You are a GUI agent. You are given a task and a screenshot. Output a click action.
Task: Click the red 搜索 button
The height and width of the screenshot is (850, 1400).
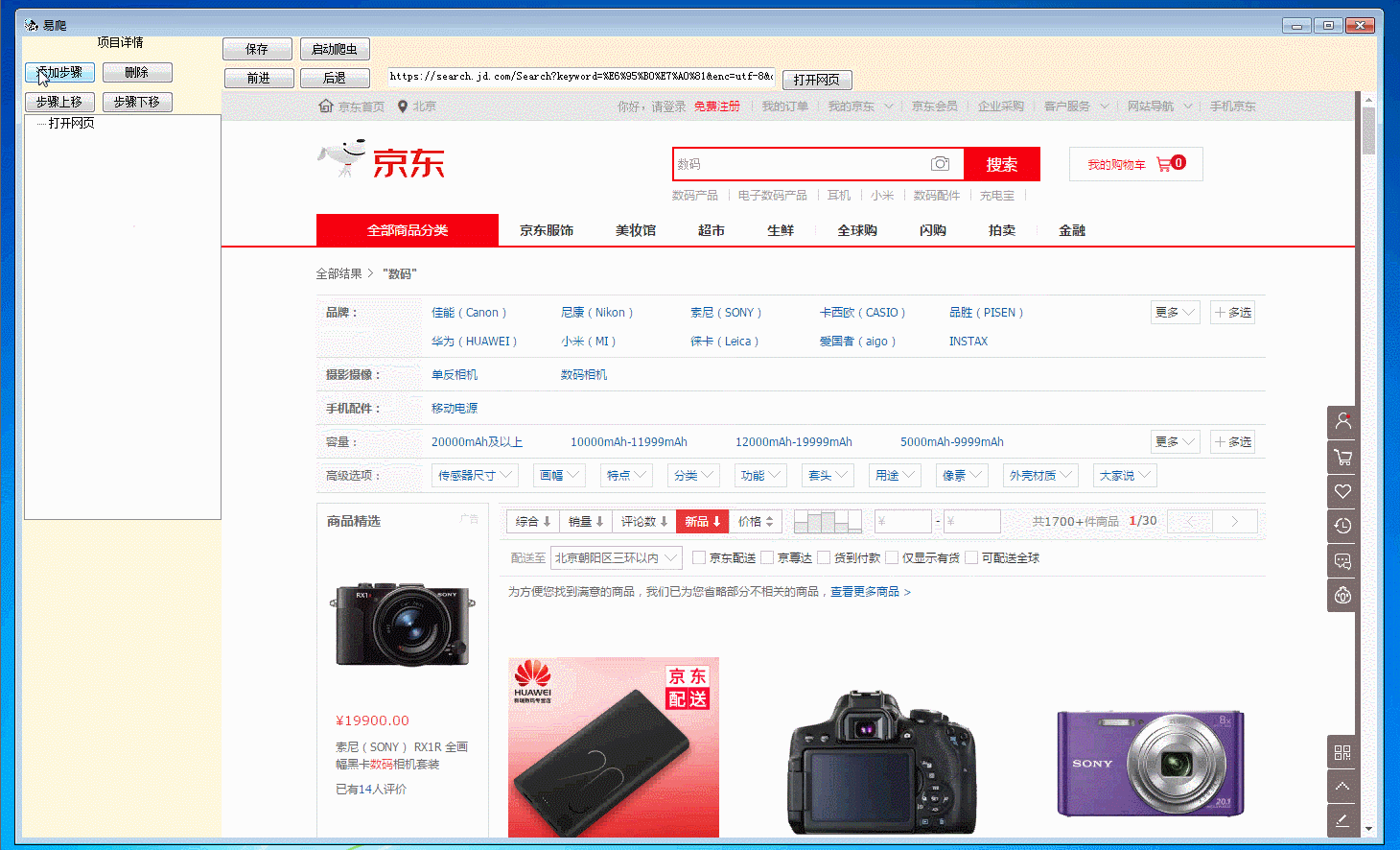[1002, 164]
